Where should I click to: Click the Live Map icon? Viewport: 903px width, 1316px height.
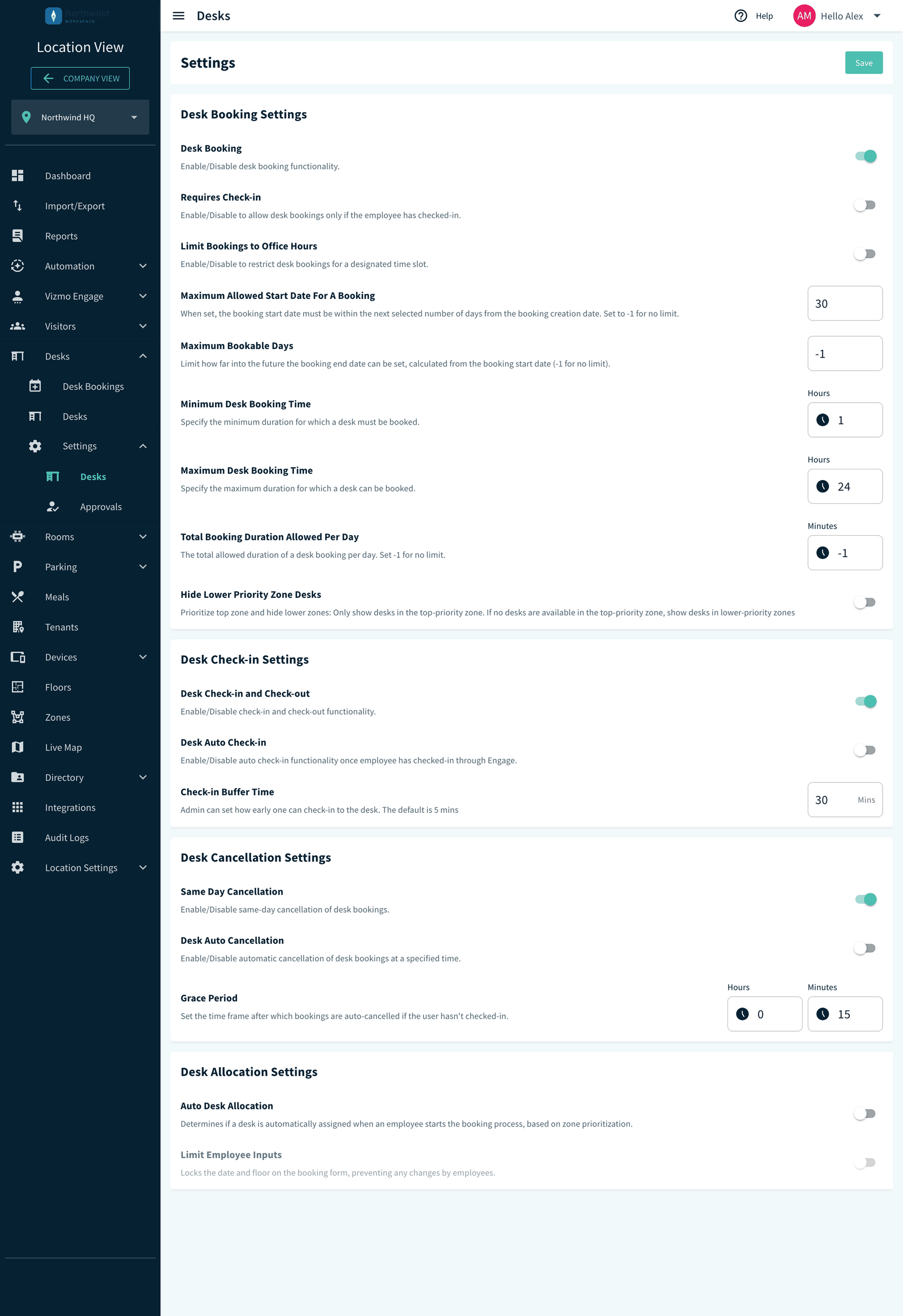click(17, 747)
